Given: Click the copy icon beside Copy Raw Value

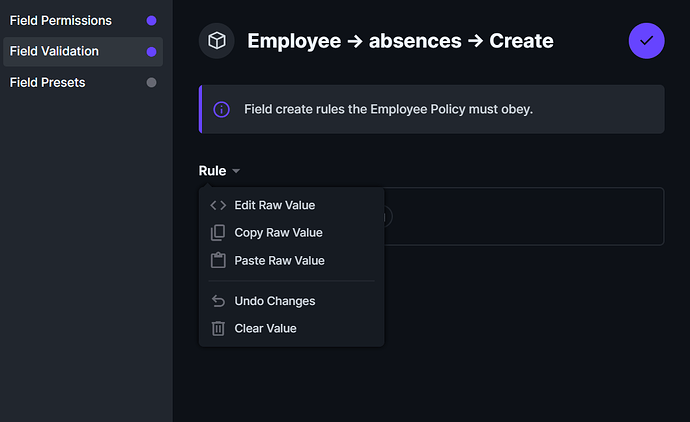Looking at the screenshot, I should point(218,233).
